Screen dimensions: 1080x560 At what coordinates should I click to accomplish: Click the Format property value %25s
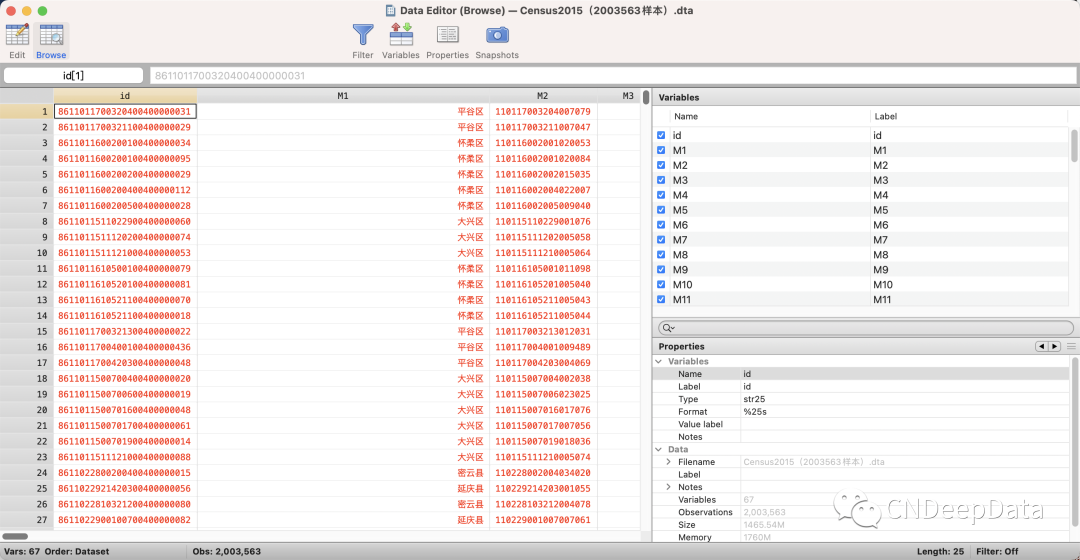755,411
